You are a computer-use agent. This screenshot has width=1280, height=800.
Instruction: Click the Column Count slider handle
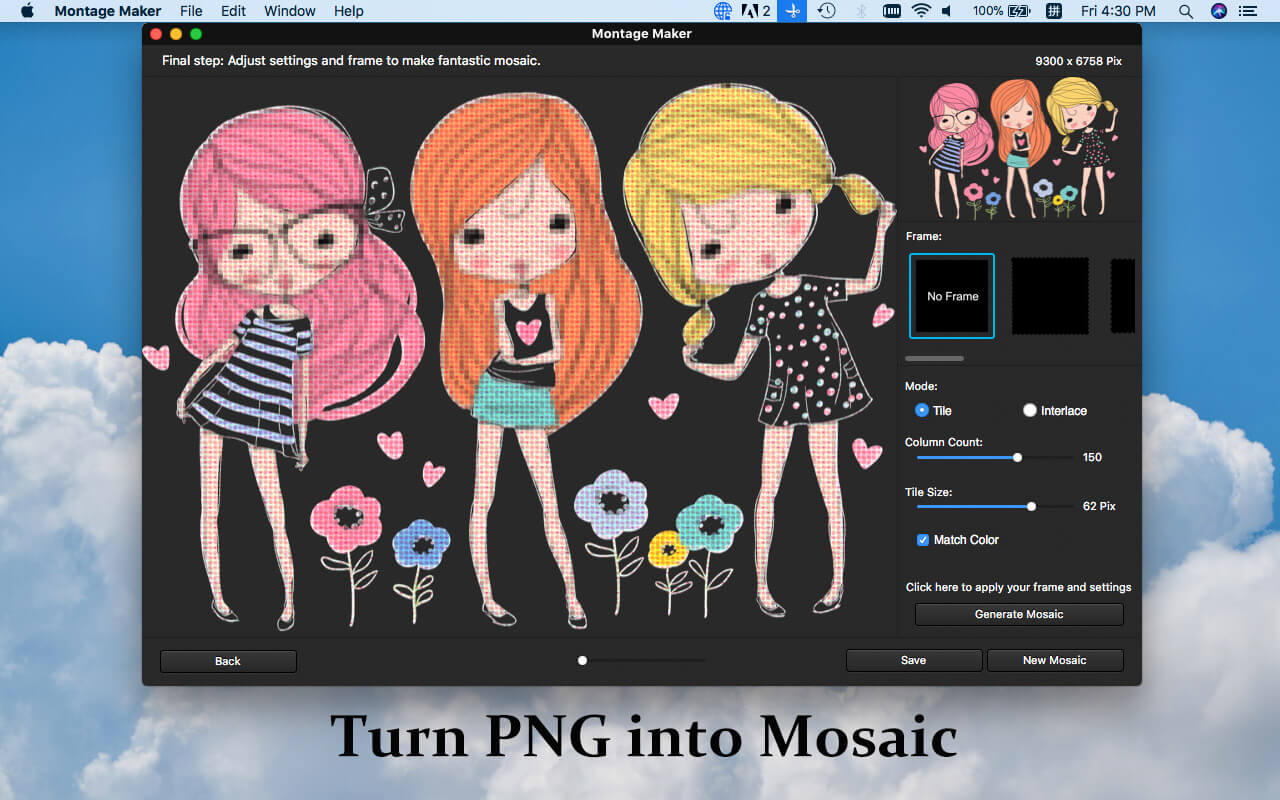[x=1017, y=457]
